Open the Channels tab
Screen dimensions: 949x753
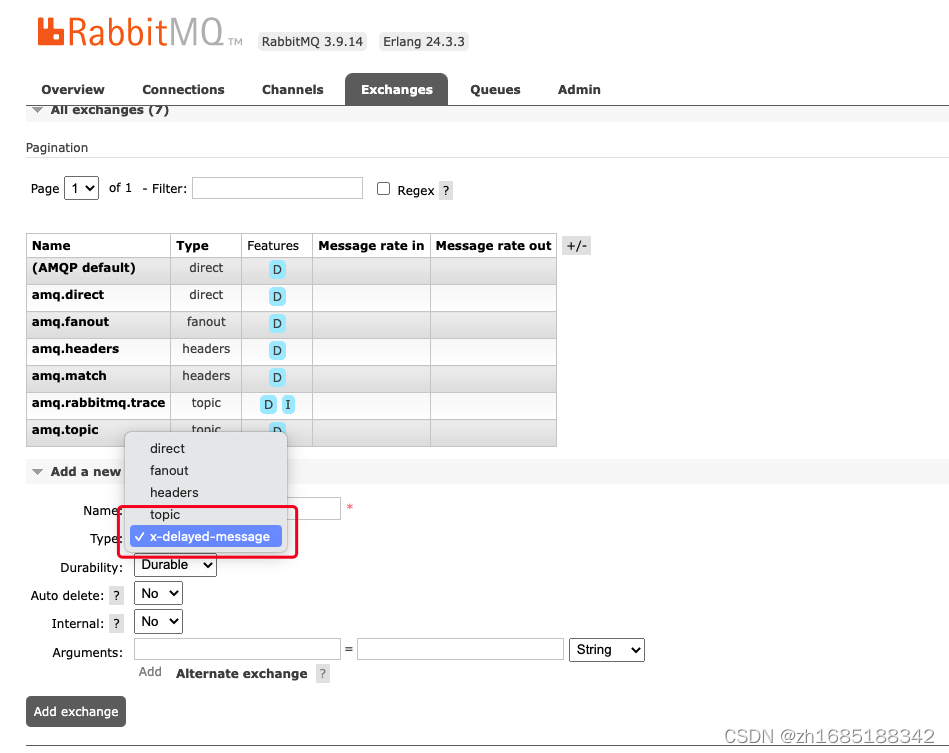point(293,90)
